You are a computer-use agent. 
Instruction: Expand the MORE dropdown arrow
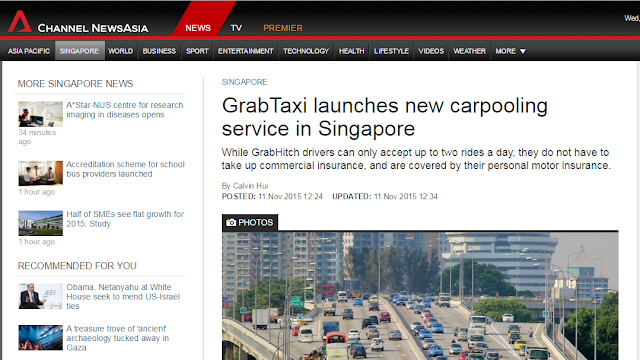pyautogui.click(x=522, y=51)
